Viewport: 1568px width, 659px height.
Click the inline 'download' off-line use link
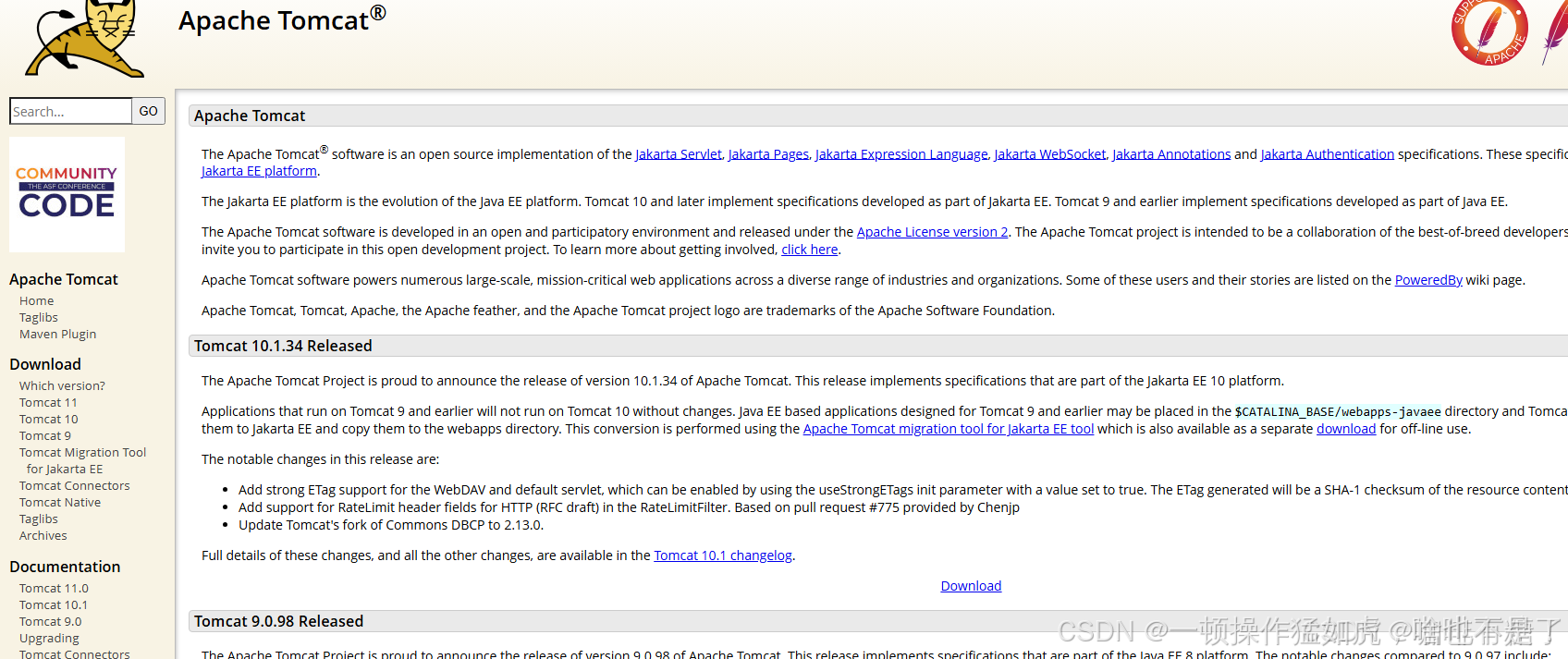pos(1346,429)
